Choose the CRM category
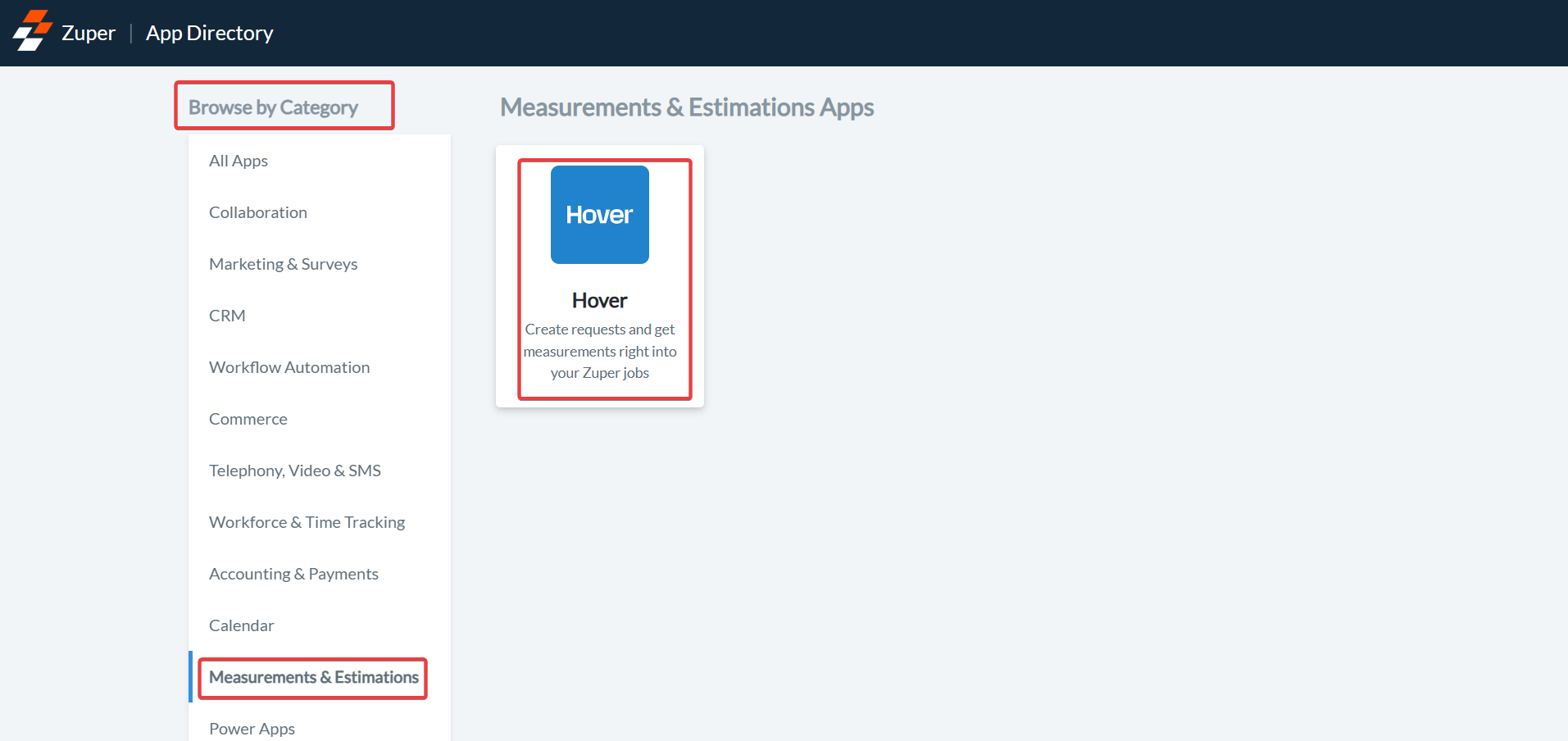 [x=227, y=316]
